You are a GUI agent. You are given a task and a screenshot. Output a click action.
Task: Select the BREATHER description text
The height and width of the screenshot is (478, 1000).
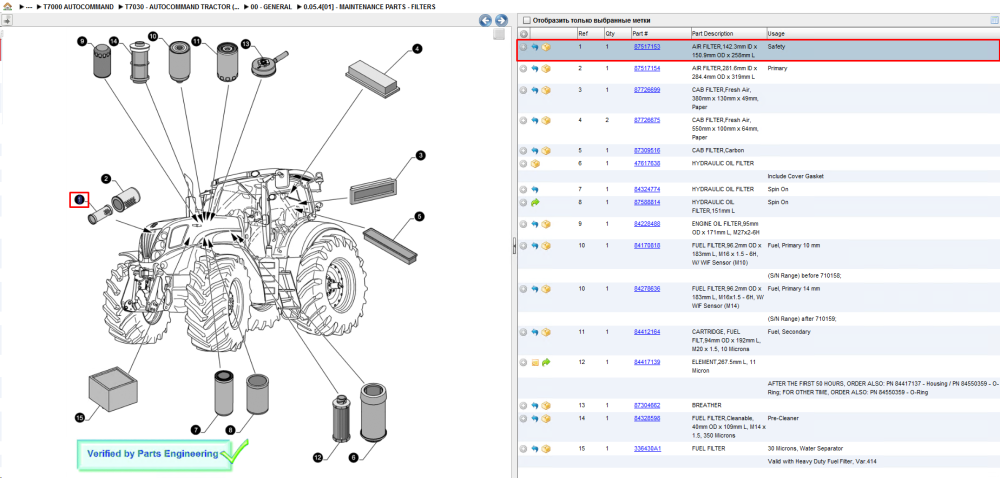point(707,405)
